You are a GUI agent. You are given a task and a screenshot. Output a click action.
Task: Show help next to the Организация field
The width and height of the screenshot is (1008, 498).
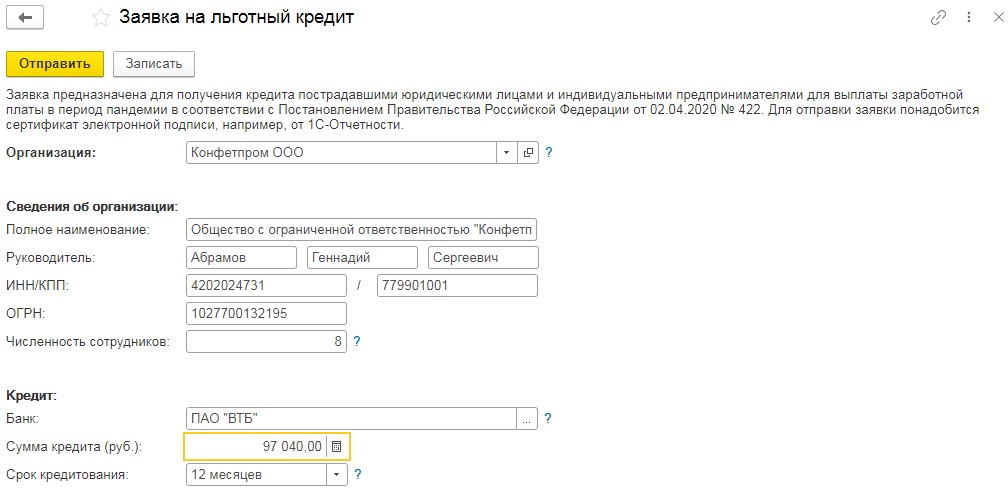tap(549, 153)
